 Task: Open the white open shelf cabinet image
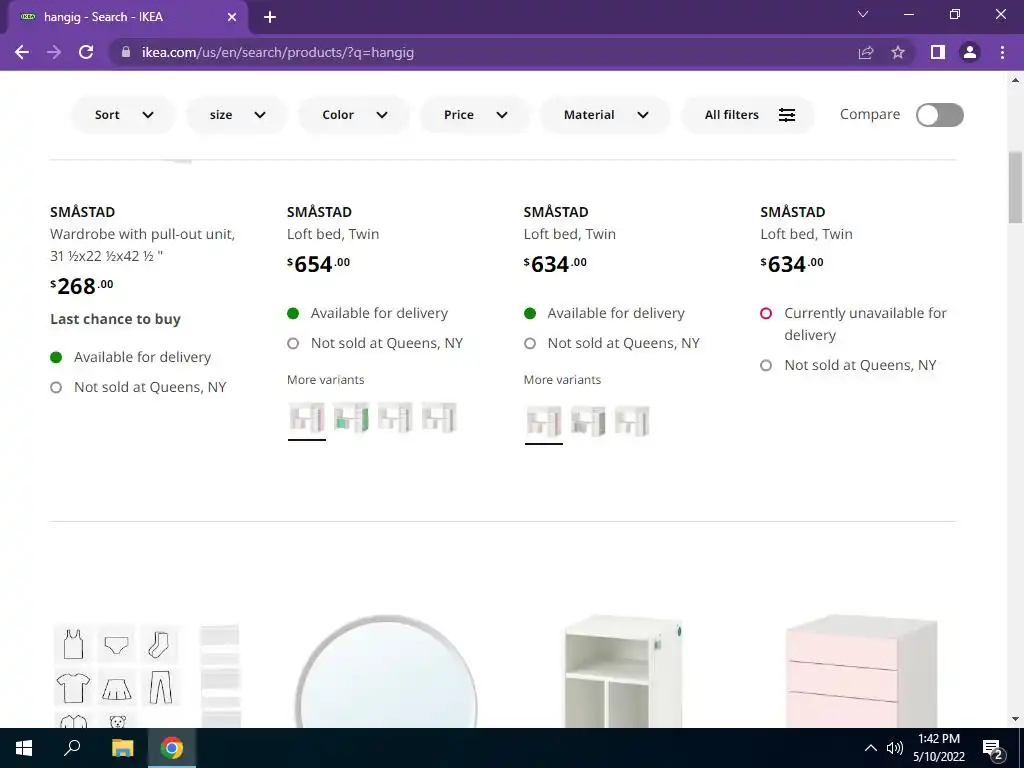(622, 671)
